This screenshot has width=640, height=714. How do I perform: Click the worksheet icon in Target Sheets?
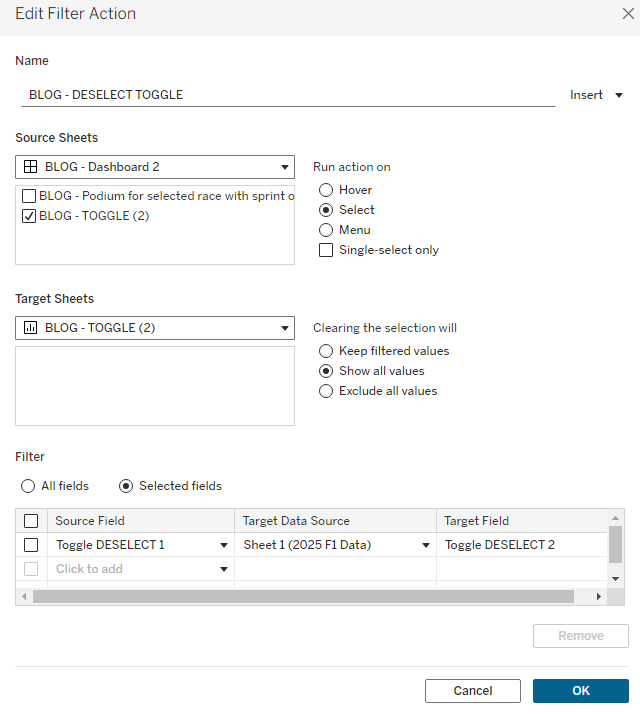coord(30,328)
